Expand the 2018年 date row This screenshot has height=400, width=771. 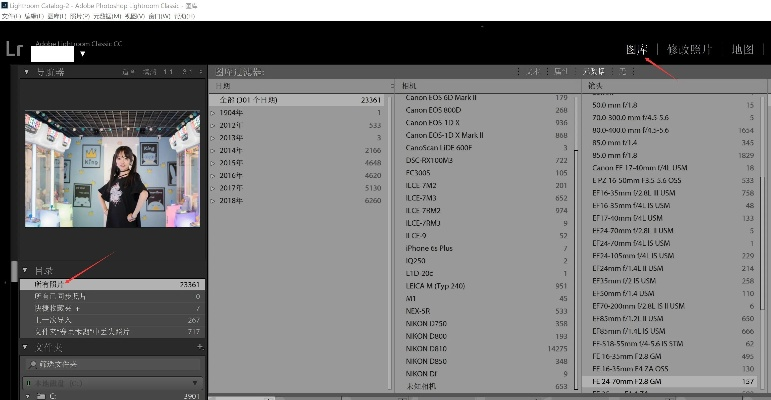(213, 201)
